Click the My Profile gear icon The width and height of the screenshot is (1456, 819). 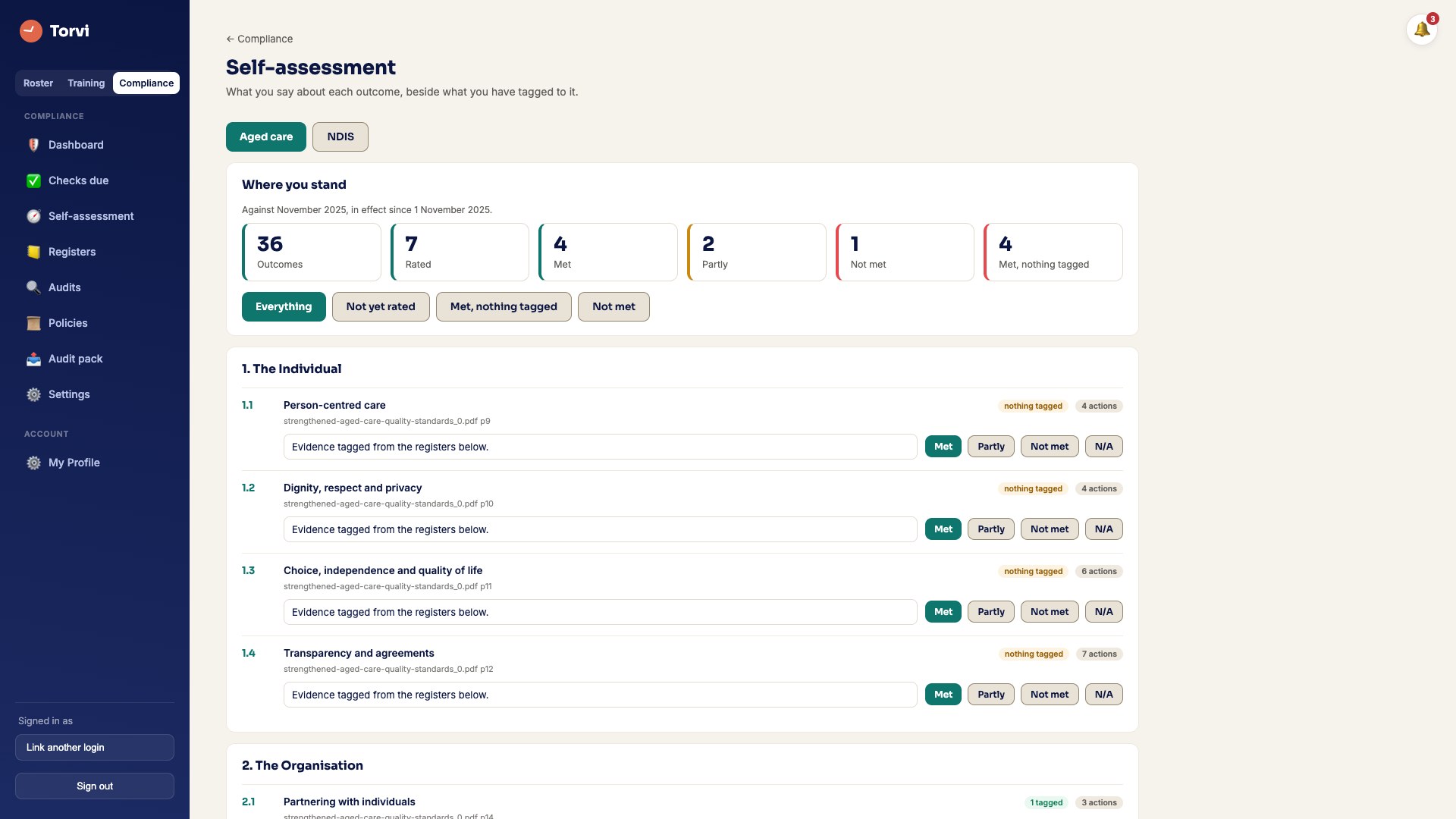click(33, 463)
